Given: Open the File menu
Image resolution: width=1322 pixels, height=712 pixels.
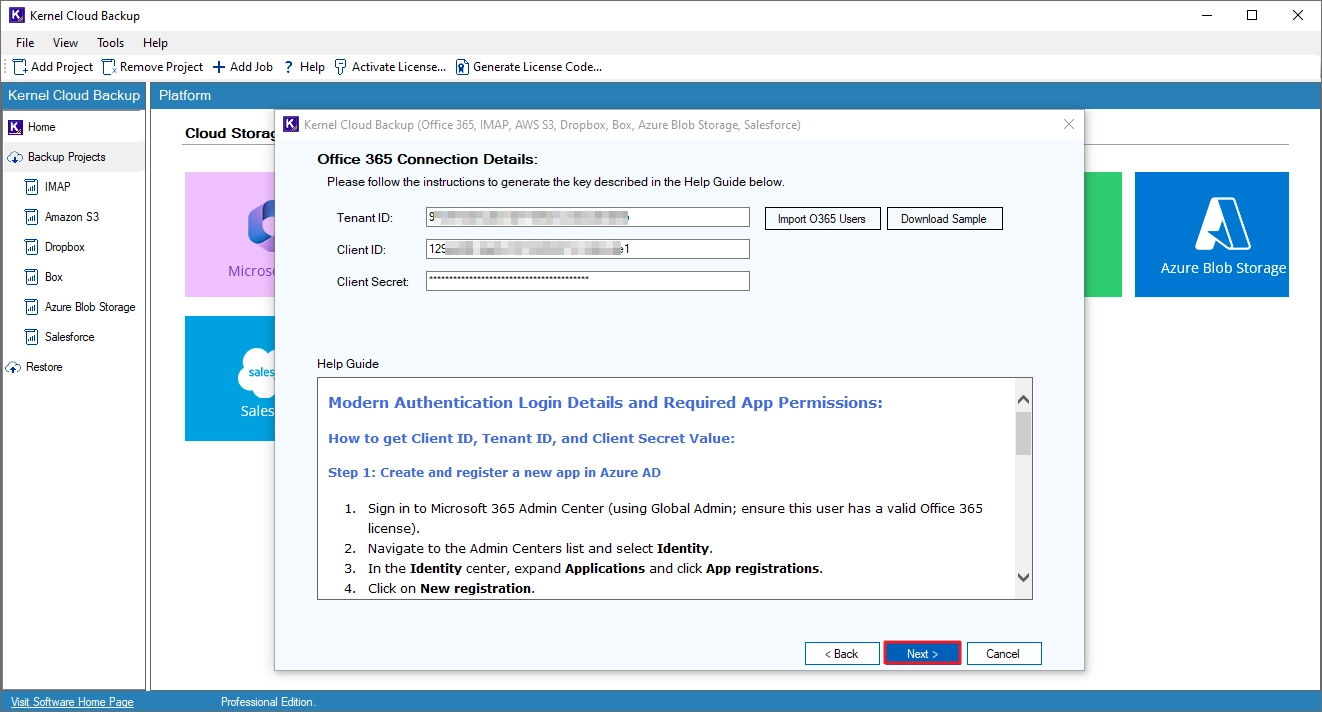Looking at the screenshot, I should [x=25, y=43].
